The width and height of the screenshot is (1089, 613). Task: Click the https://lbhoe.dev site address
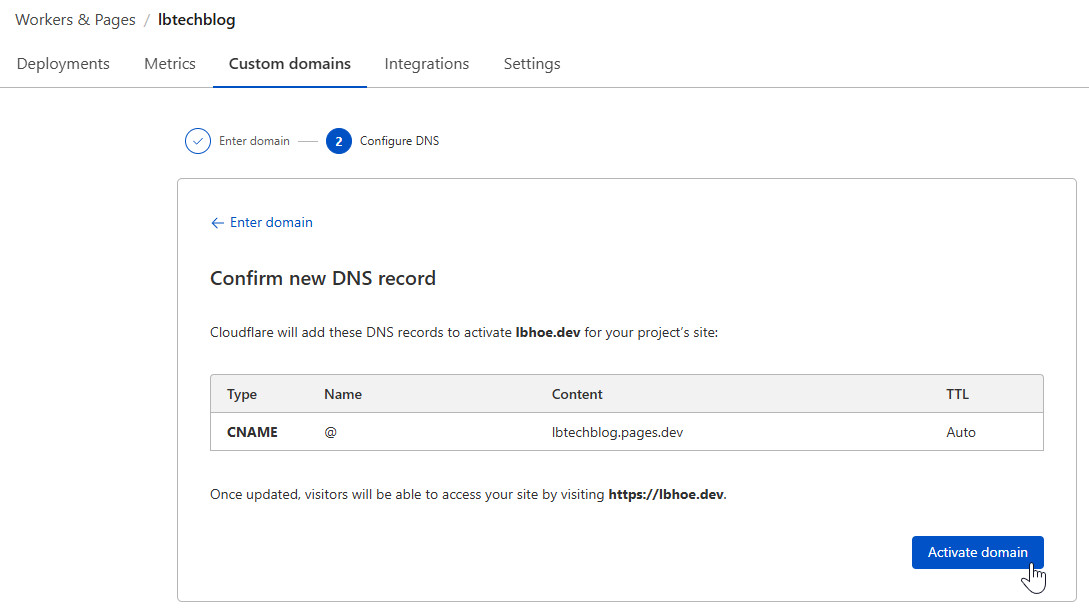666,494
